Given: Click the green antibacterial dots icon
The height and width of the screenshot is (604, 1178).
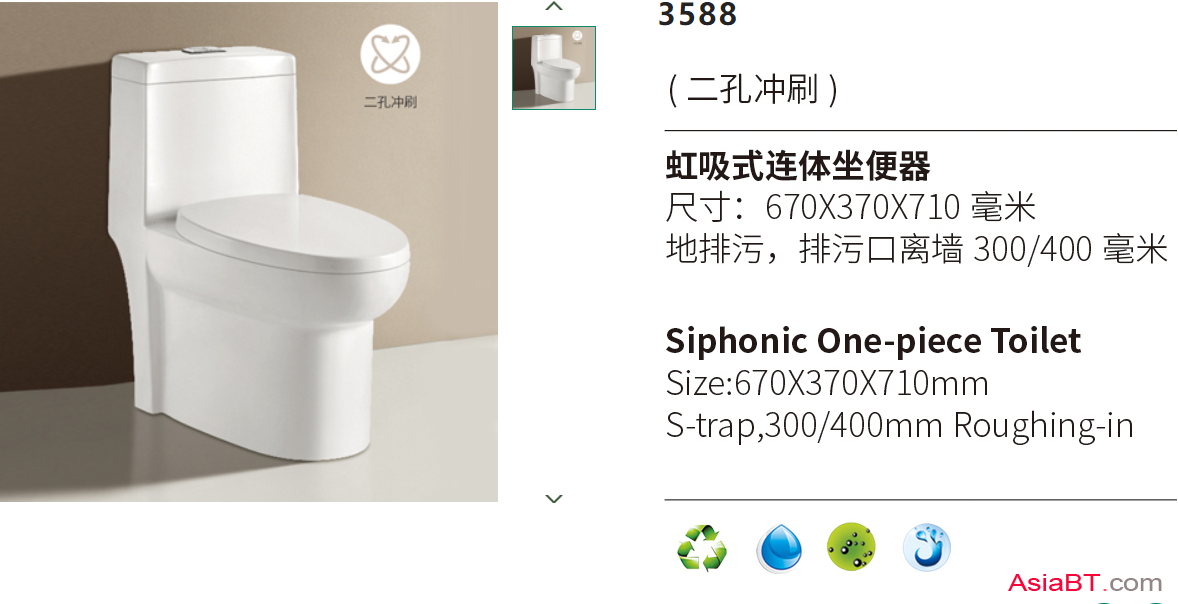Looking at the screenshot, I should point(851,547).
